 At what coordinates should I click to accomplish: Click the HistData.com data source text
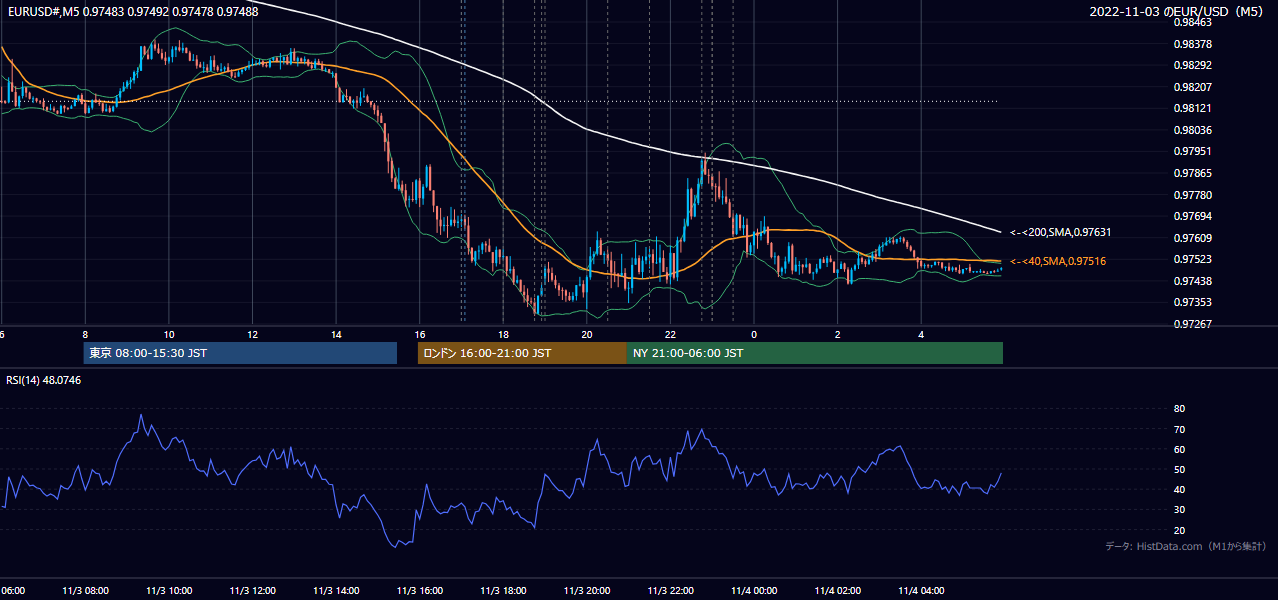pos(1186,546)
